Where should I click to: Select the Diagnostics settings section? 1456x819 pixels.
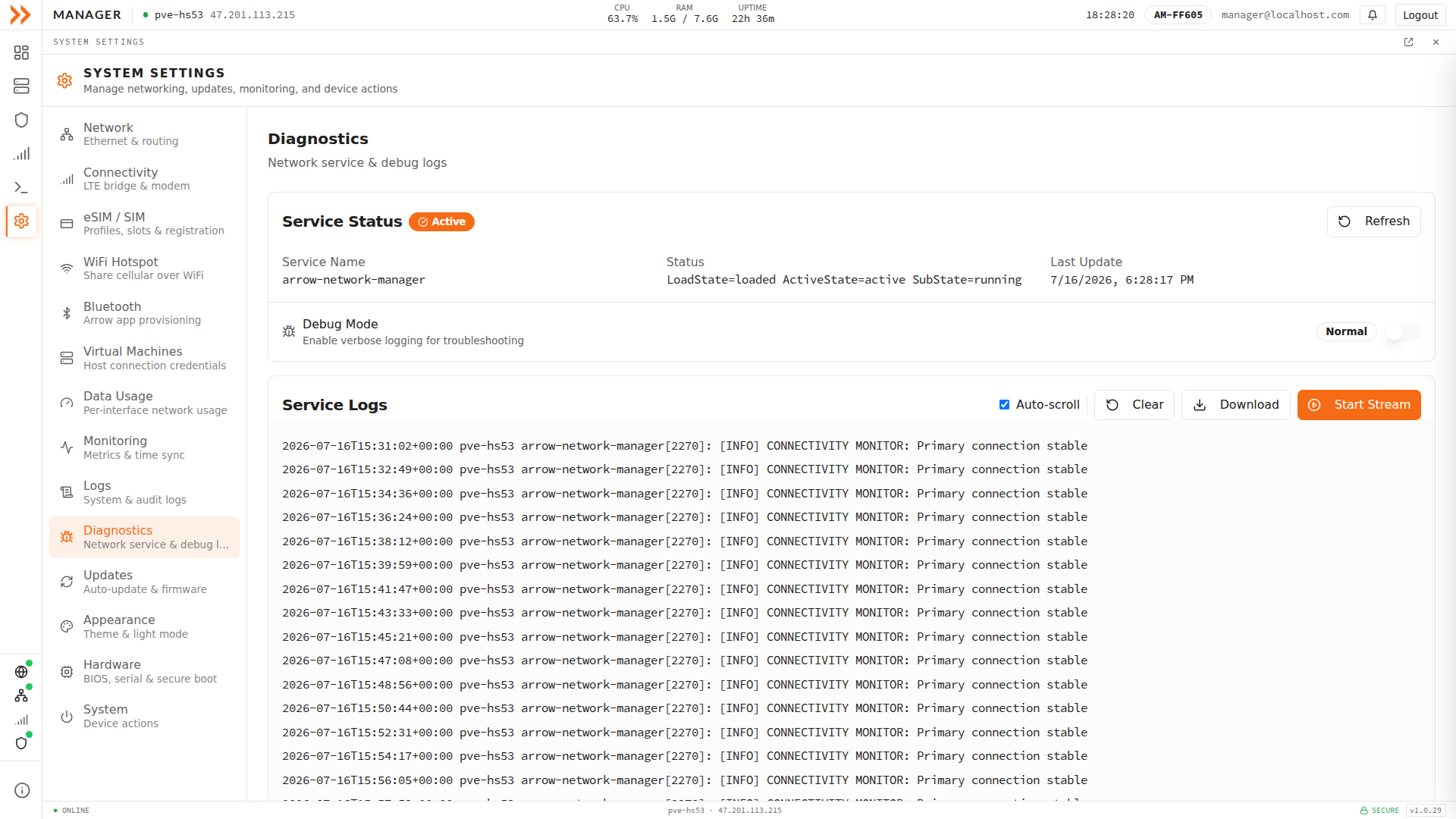pyautogui.click(x=144, y=537)
